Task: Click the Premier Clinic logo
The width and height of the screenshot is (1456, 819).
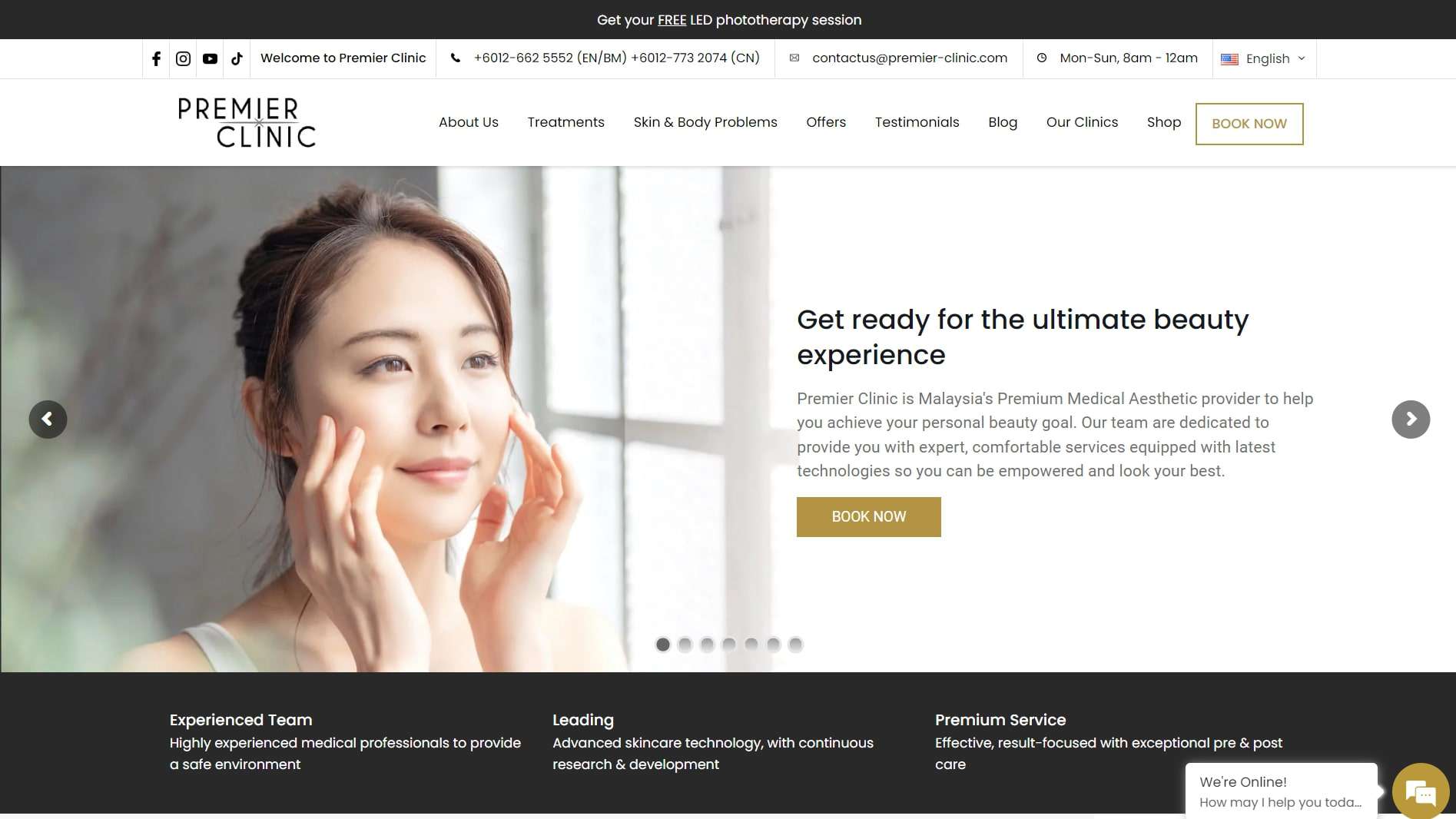Action: coord(247,122)
